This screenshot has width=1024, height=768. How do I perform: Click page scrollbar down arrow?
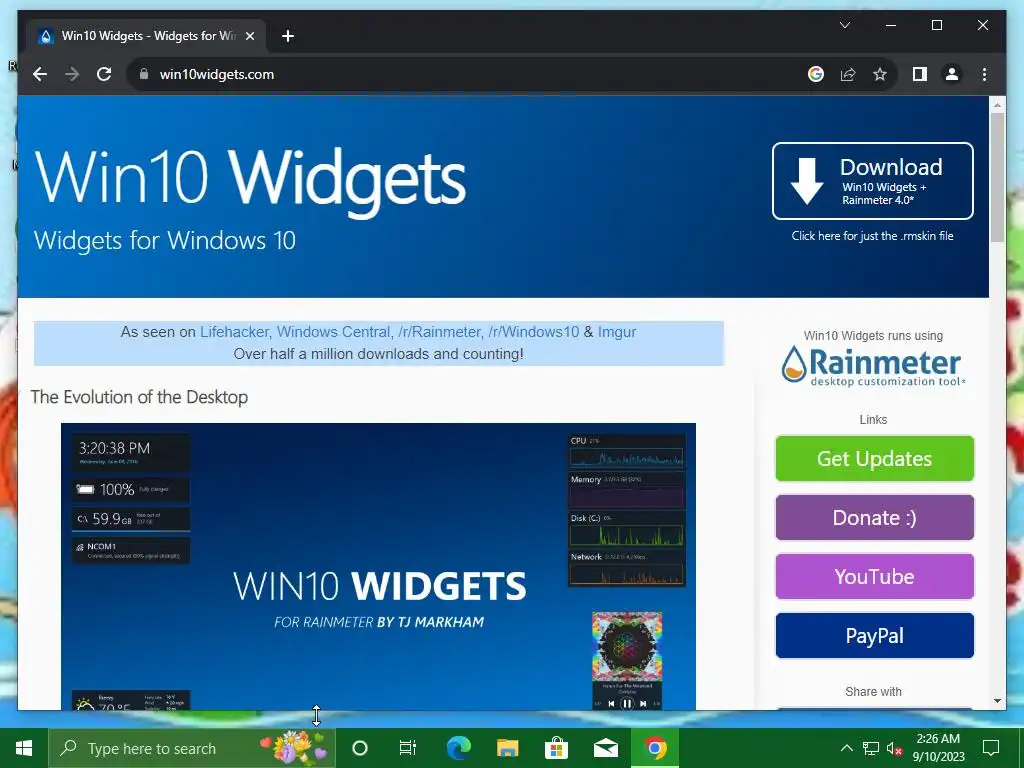[x=997, y=701]
